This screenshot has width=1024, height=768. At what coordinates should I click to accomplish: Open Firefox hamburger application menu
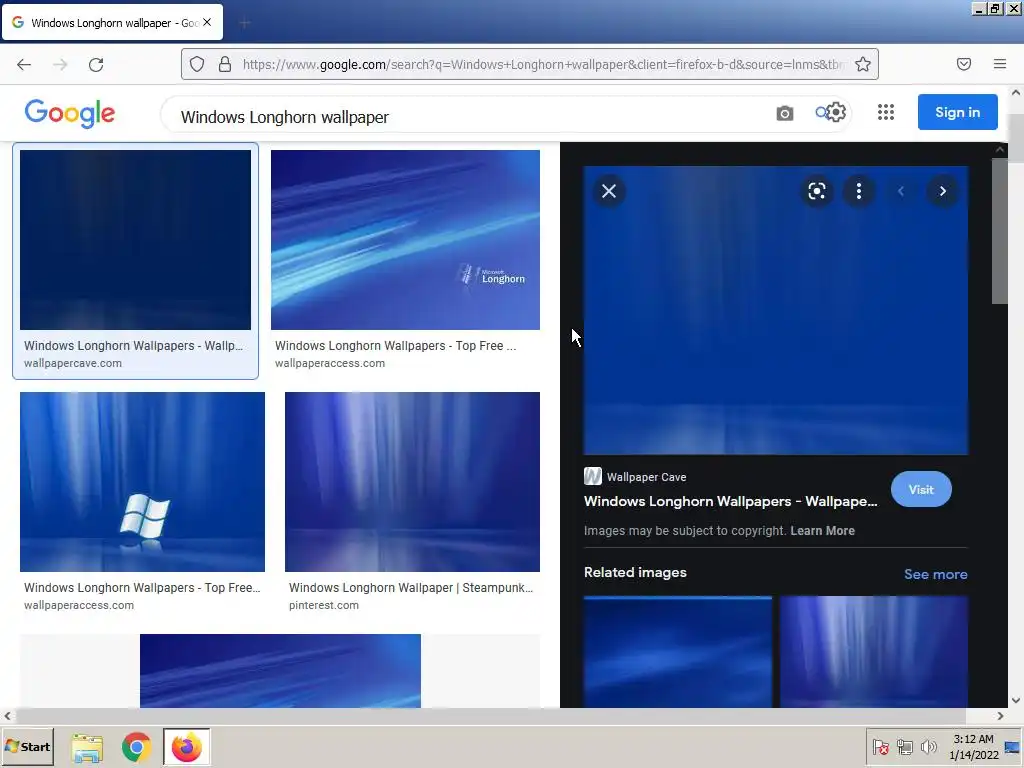point(999,64)
